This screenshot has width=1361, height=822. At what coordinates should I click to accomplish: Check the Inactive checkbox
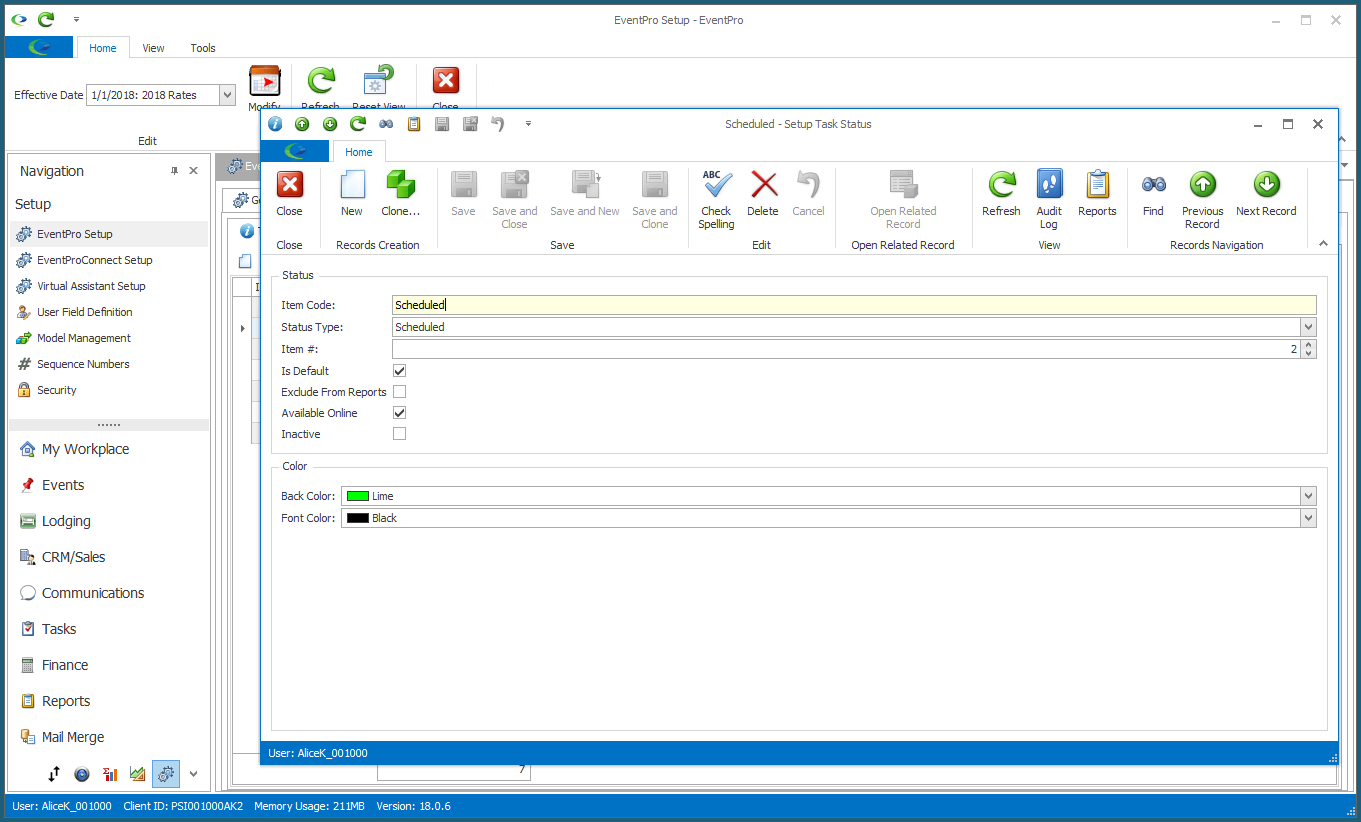click(x=400, y=434)
